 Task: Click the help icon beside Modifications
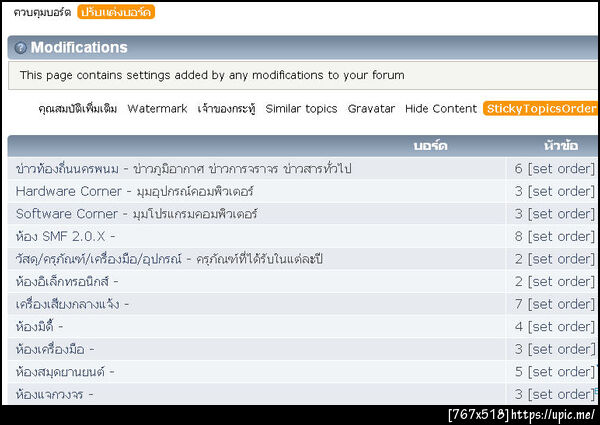pyautogui.click(x=20, y=48)
